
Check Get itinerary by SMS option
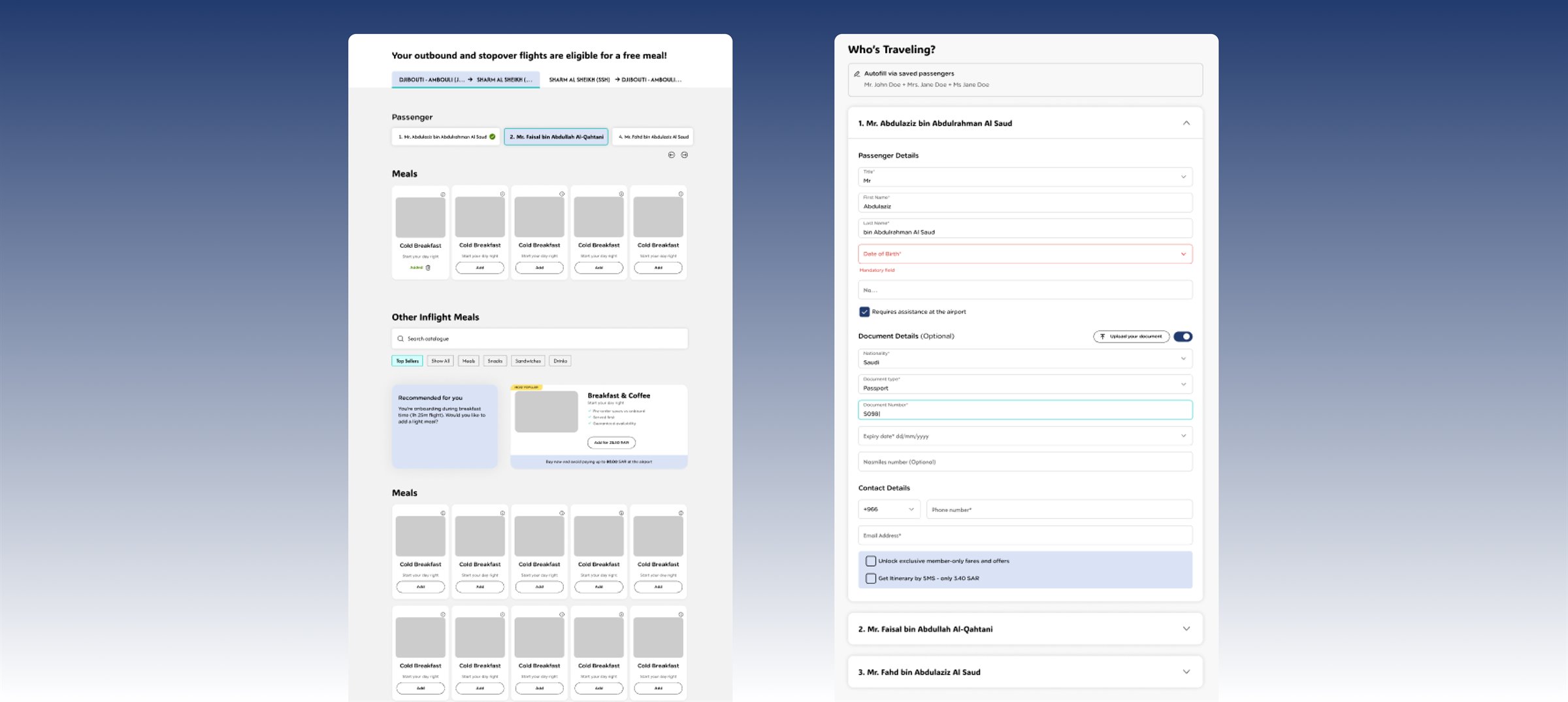(x=871, y=578)
